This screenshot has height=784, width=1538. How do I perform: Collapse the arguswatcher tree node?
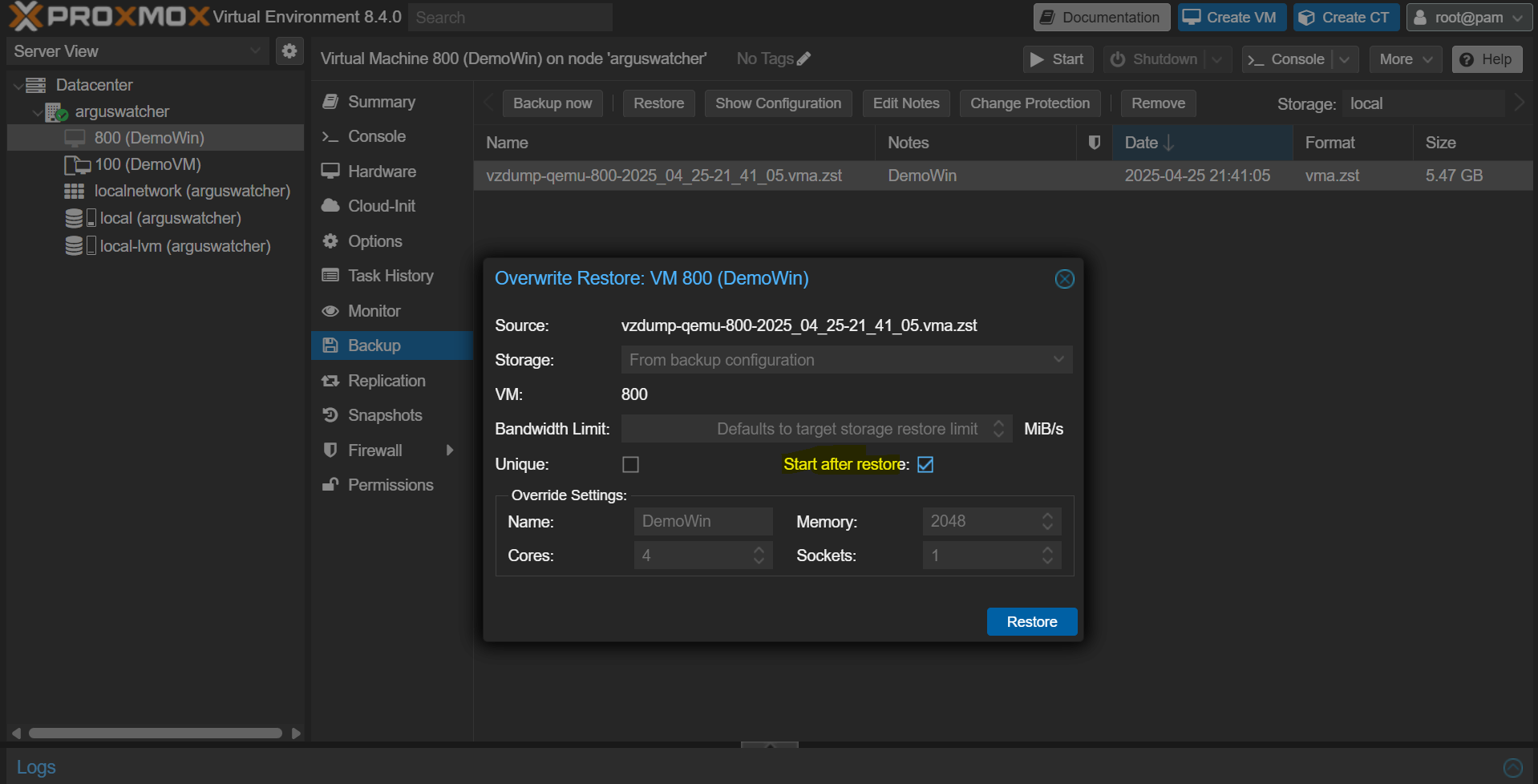[x=37, y=112]
